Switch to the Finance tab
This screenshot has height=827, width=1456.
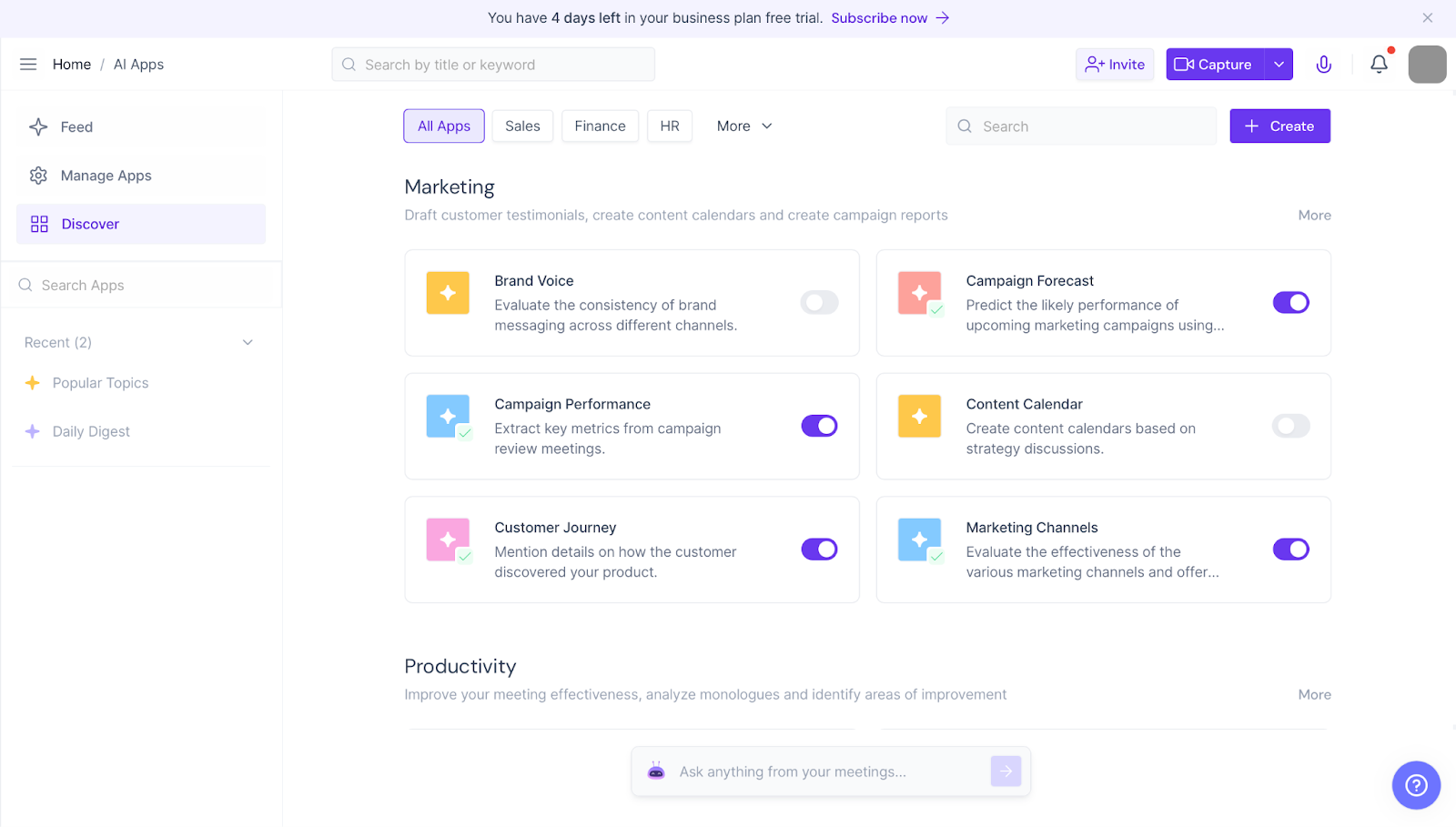(x=600, y=126)
